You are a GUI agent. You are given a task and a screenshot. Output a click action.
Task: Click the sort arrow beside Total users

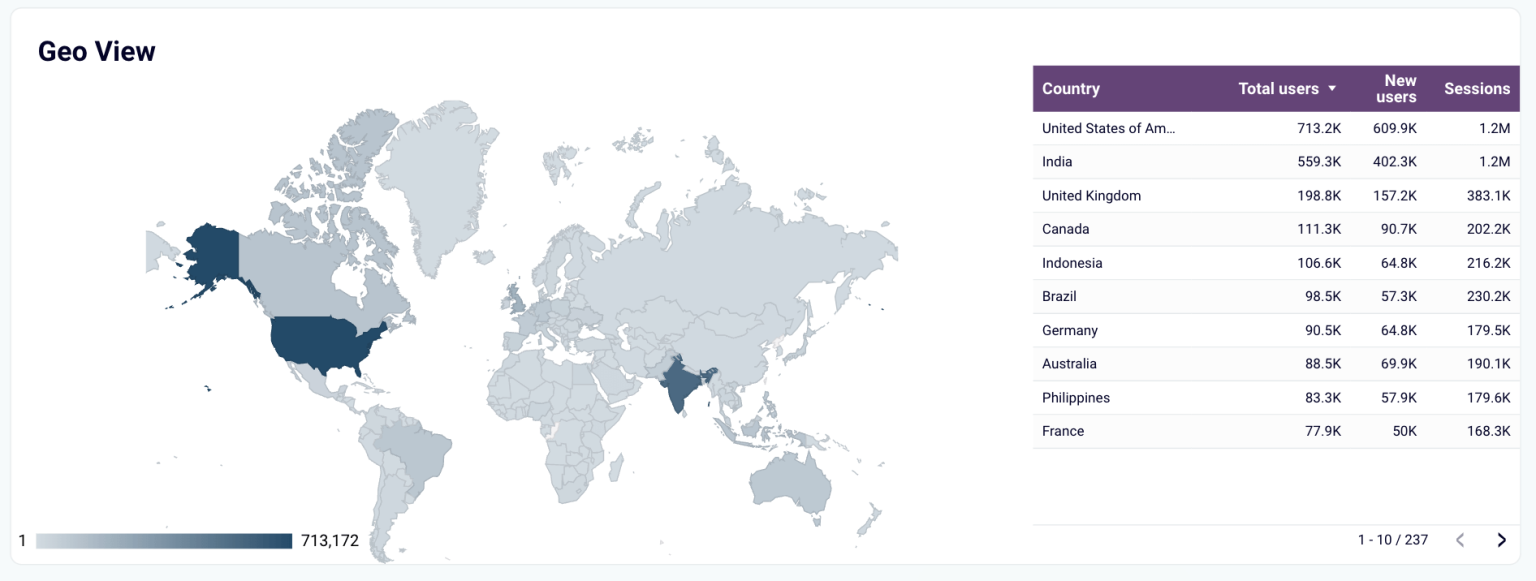click(1332, 88)
